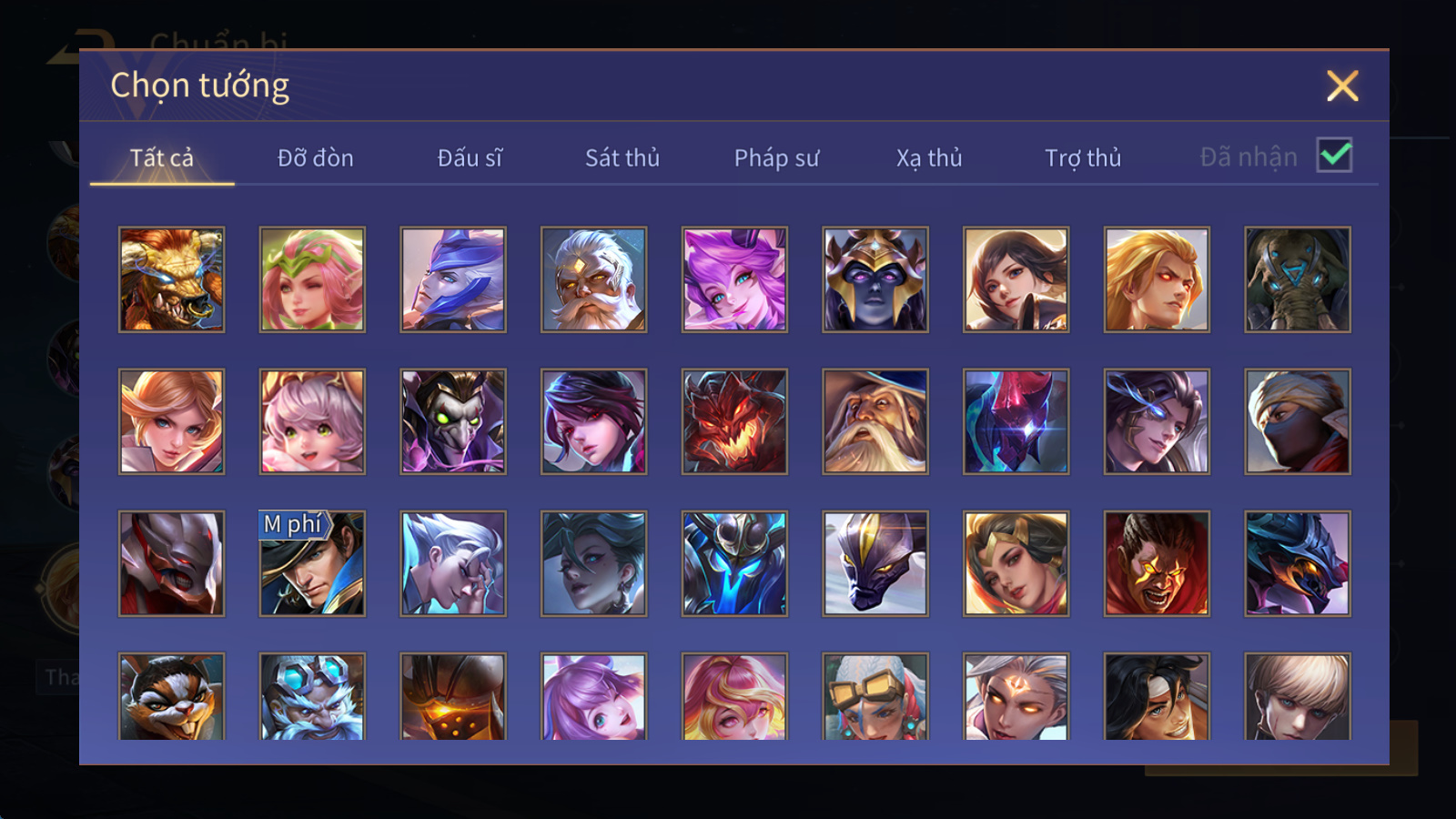Open the 'Sát thủ' tab
Screen dimensions: 1456x819
coord(622,158)
